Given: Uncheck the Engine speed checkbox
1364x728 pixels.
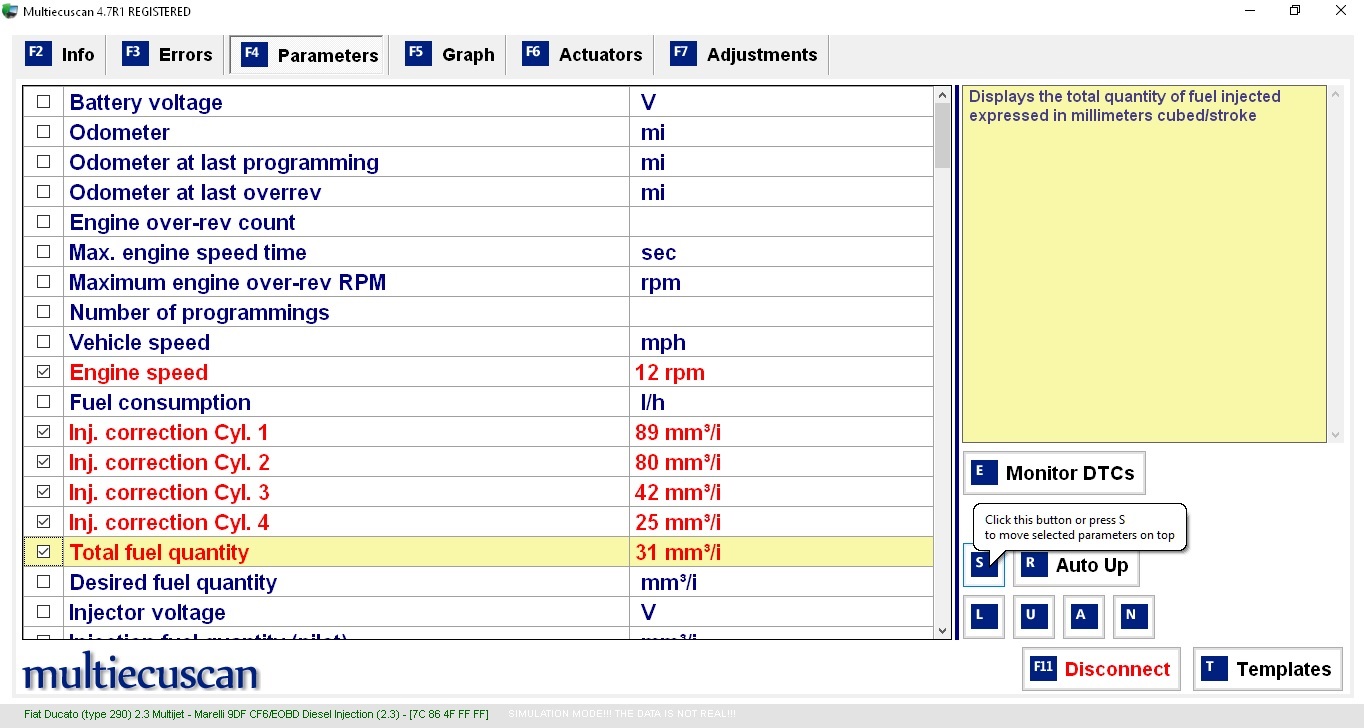Looking at the screenshot, I should 43,372.
